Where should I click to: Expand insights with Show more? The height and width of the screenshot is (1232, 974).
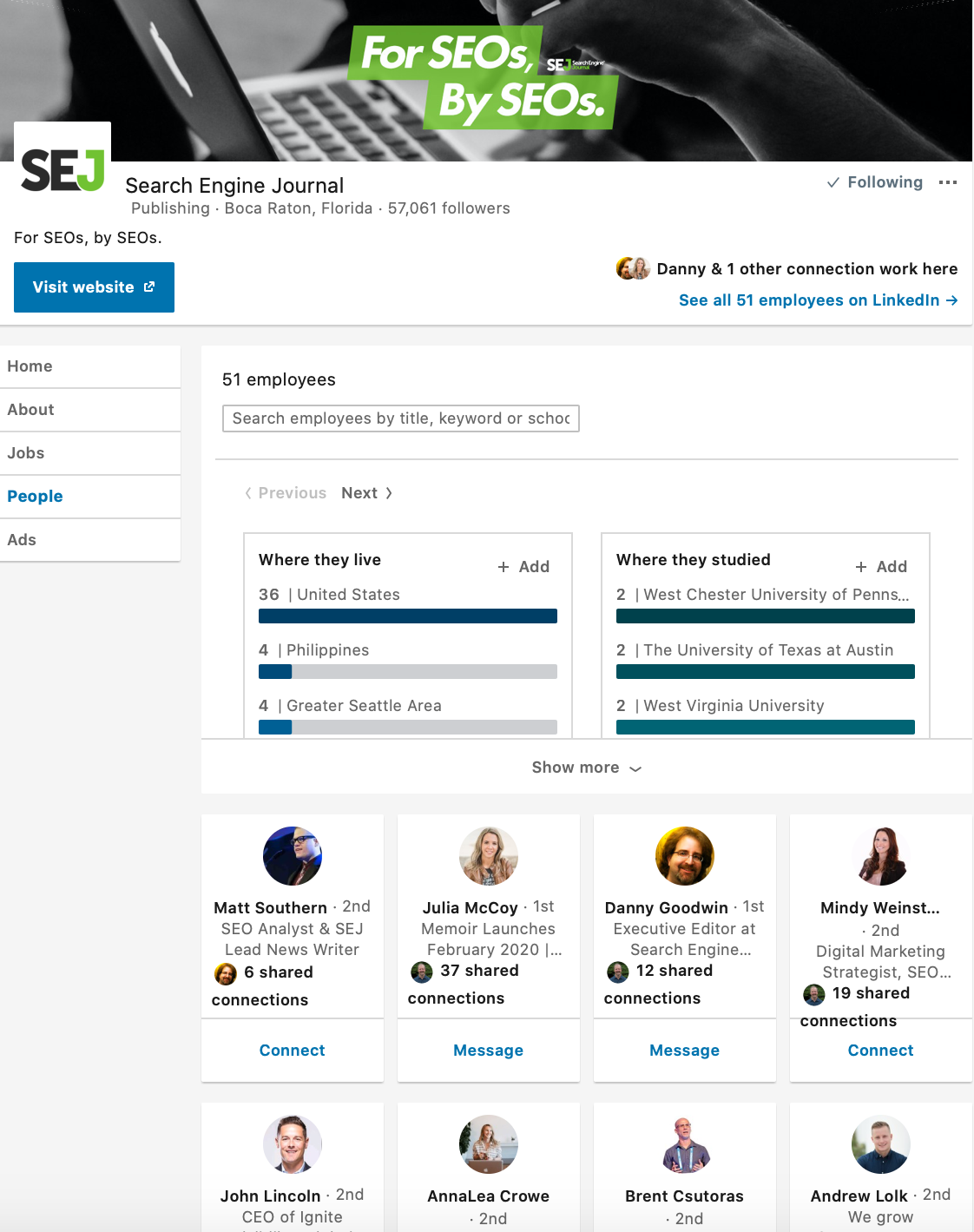coord(586,768)
